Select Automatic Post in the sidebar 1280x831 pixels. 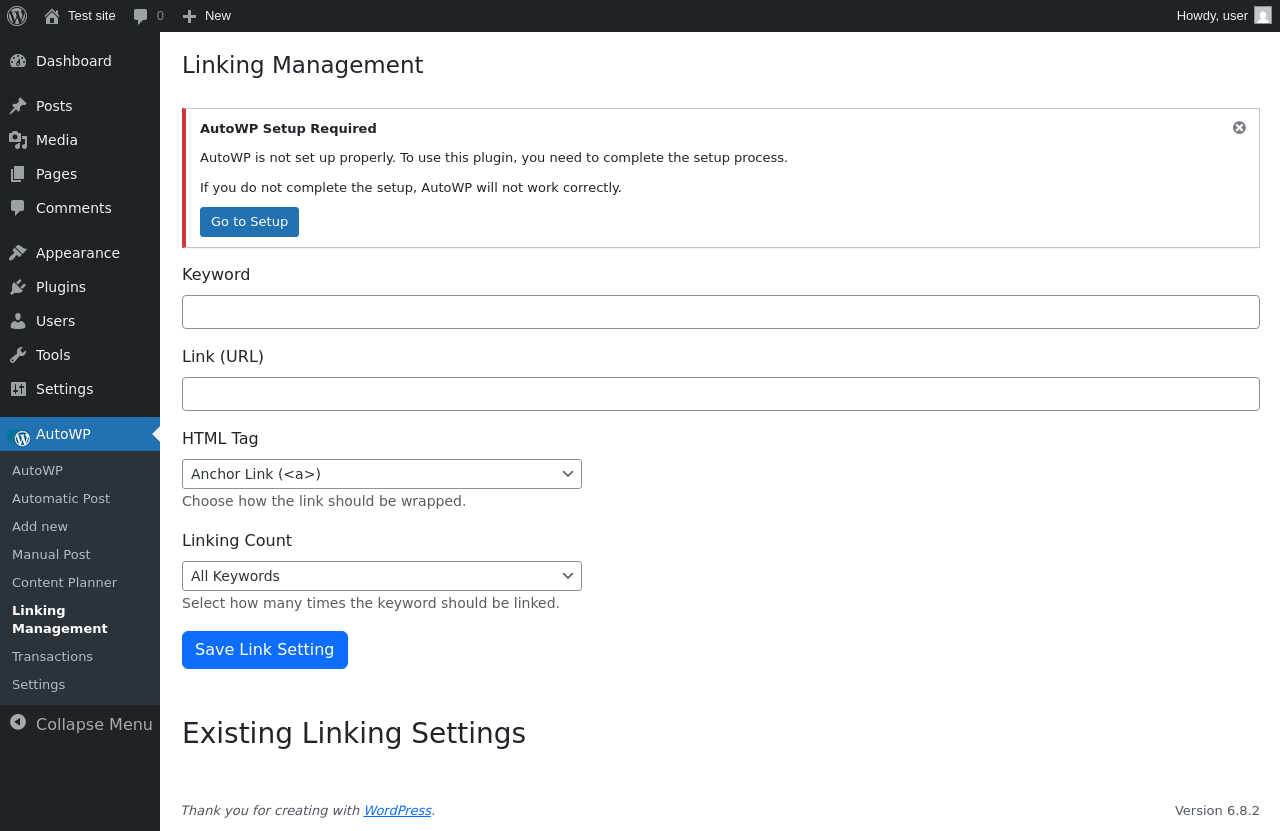pos(61,499)
